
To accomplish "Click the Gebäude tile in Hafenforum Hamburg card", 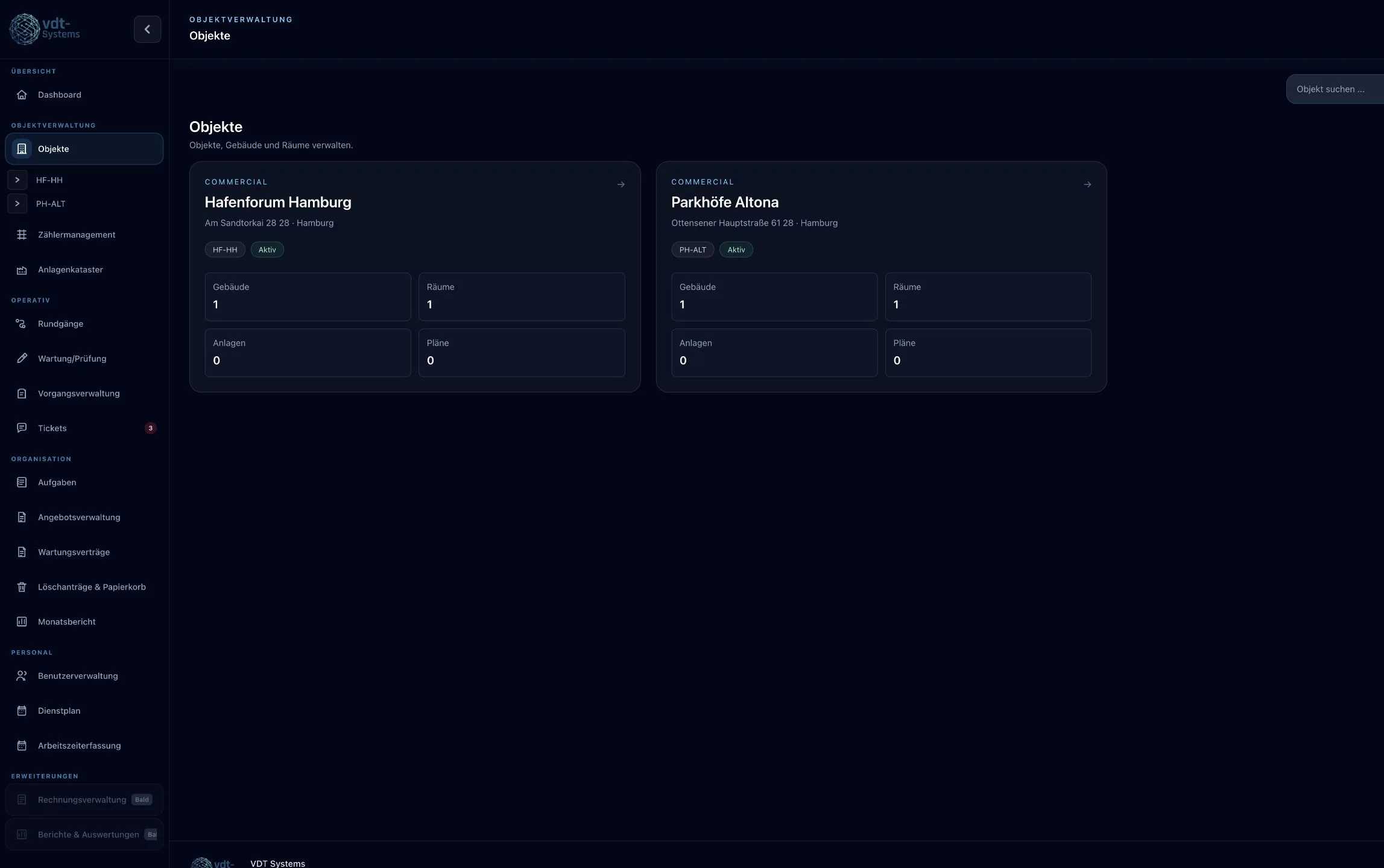I will [x=308, y=297].
